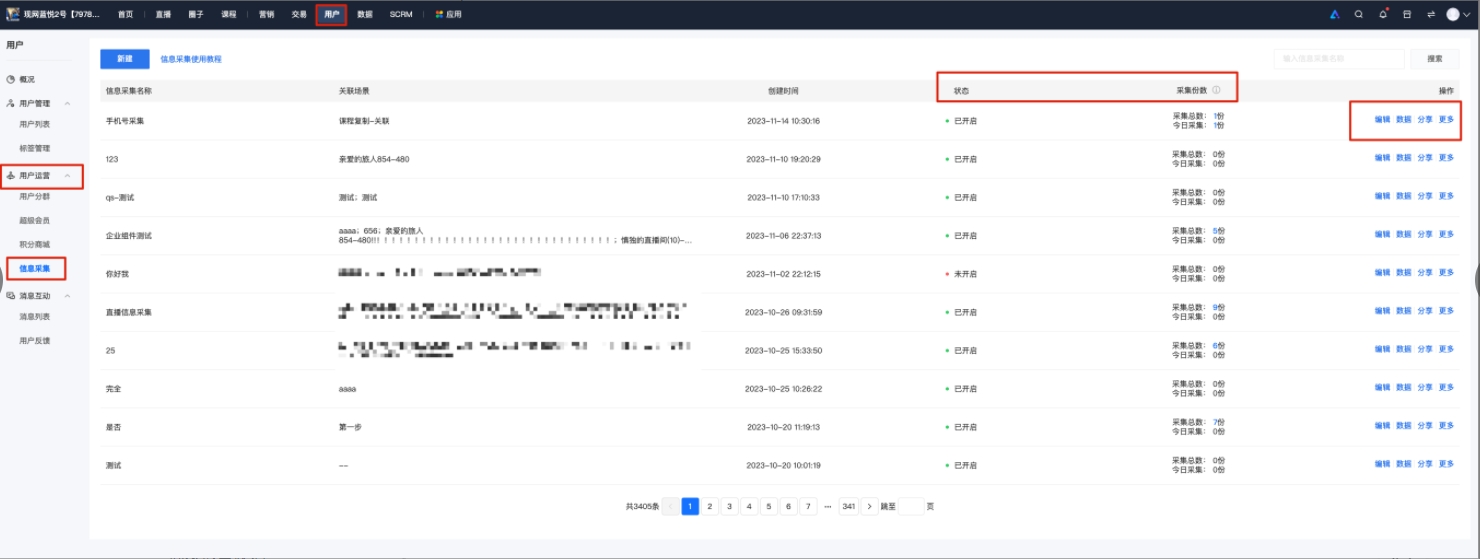Open the 信息采集使用教程 tutorial link

(191, 59)
